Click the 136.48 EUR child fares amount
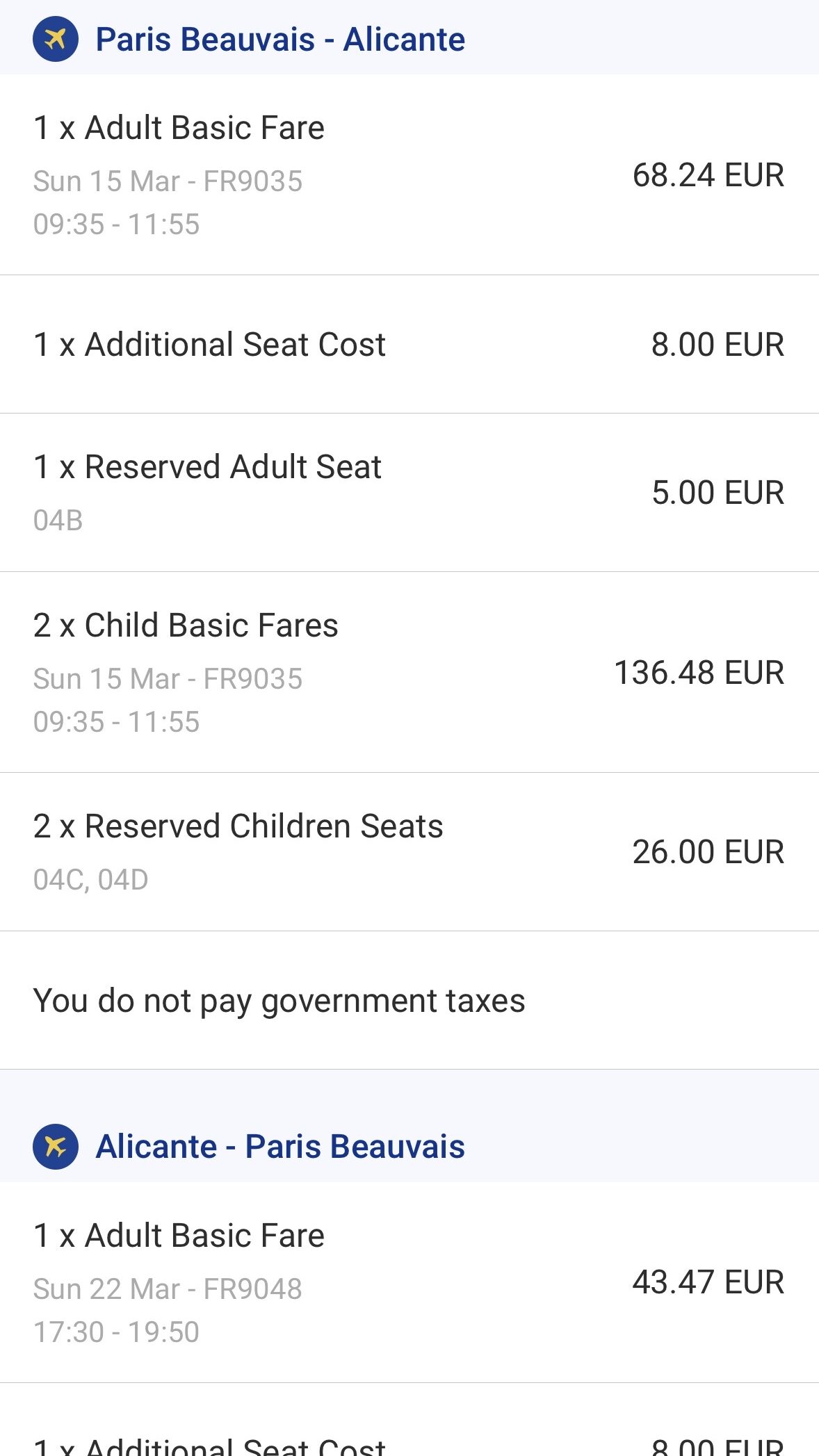The width and height of the screenshot is (819, 1456). coord(699,673)
